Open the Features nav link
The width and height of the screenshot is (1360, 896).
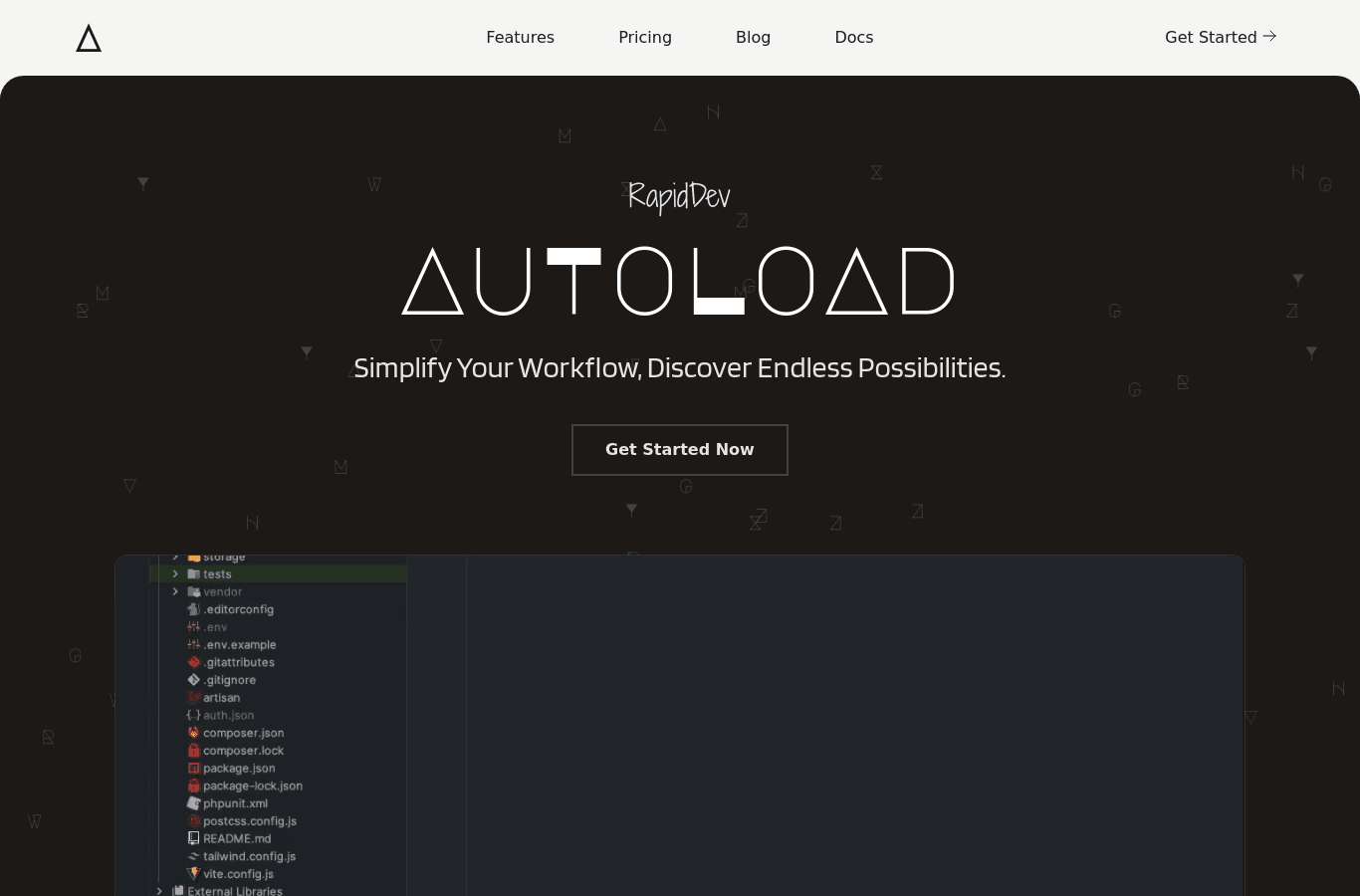(520, 37)
